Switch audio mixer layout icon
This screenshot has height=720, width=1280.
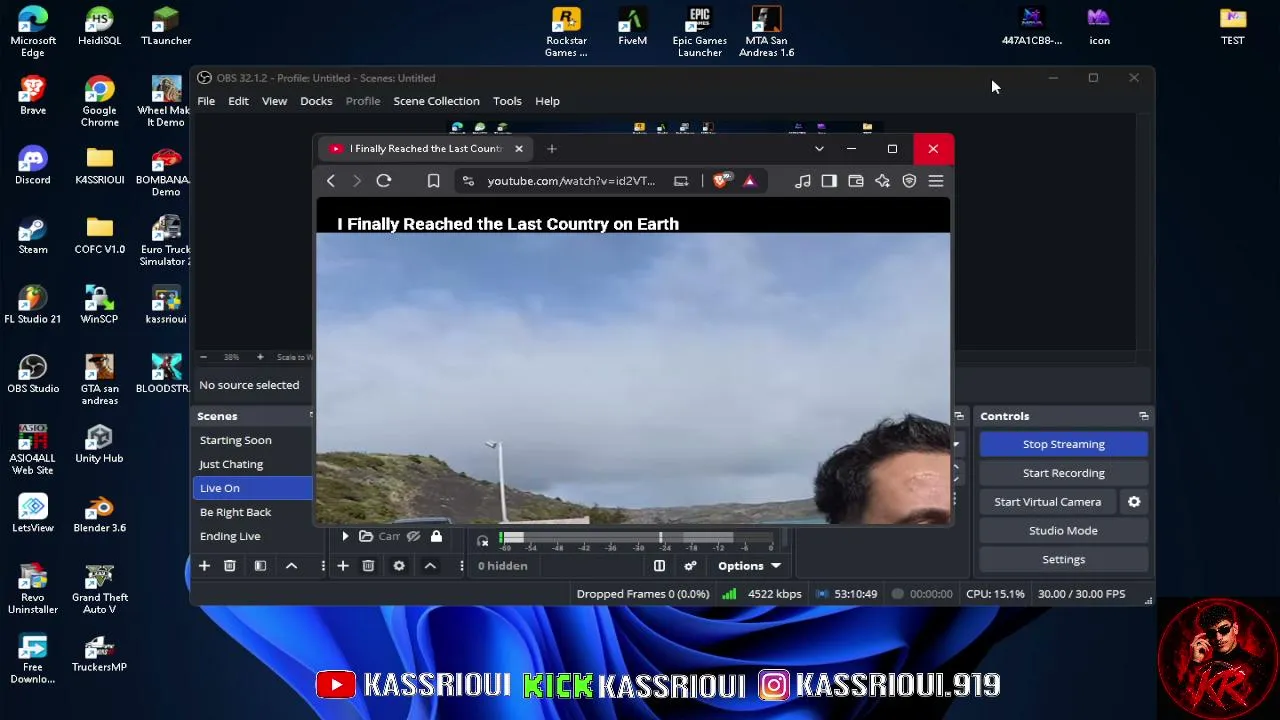[659, 566]
